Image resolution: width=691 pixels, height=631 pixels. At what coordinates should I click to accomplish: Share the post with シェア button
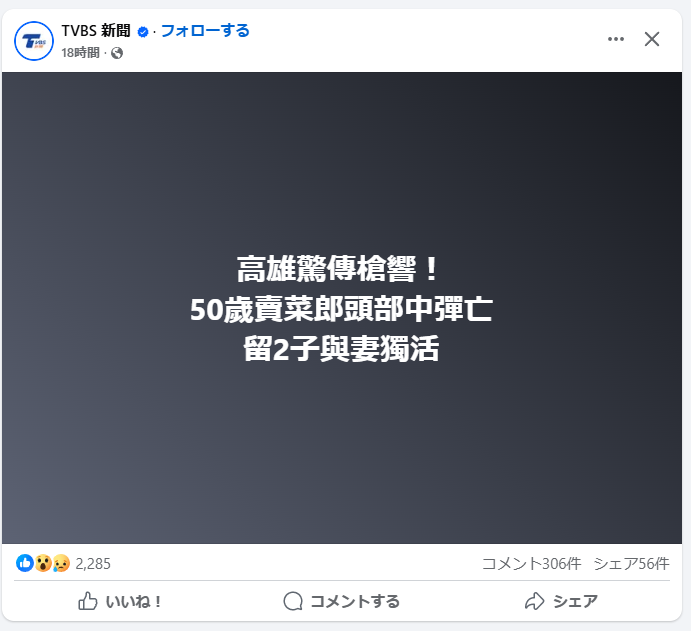tap(561, 601)
